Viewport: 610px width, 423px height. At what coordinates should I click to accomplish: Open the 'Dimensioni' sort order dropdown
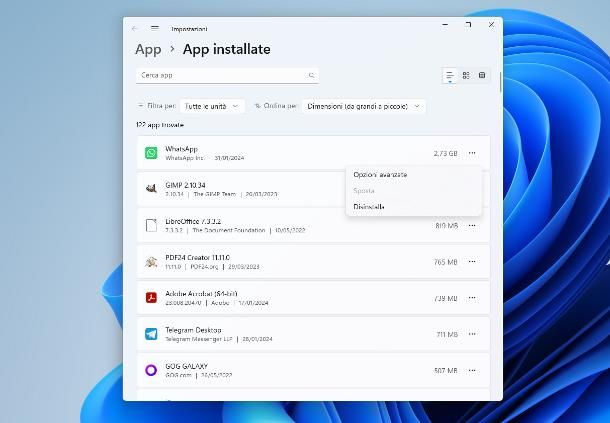pos(363,106)
